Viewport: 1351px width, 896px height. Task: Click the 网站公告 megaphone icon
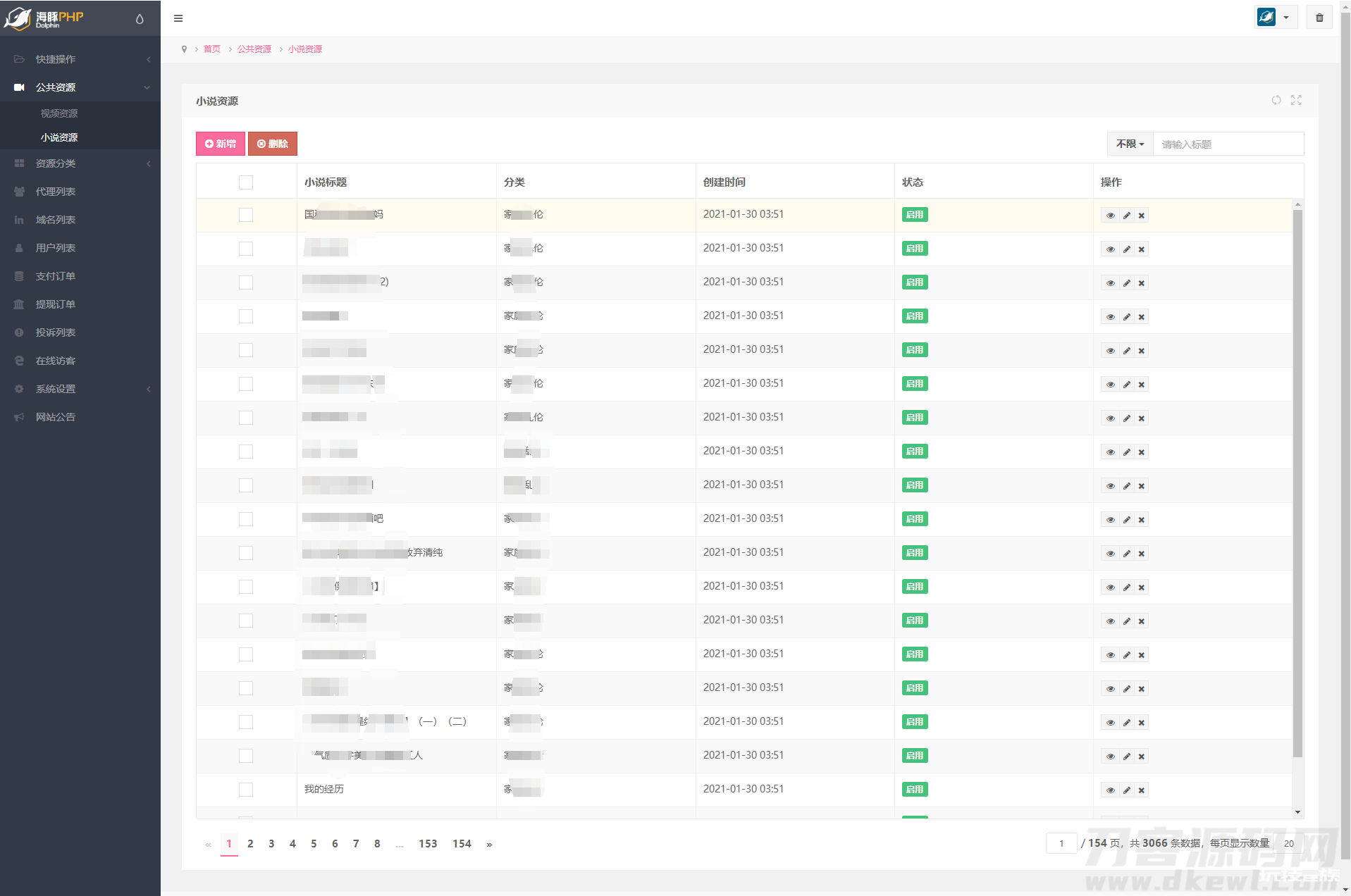[19, 417]
